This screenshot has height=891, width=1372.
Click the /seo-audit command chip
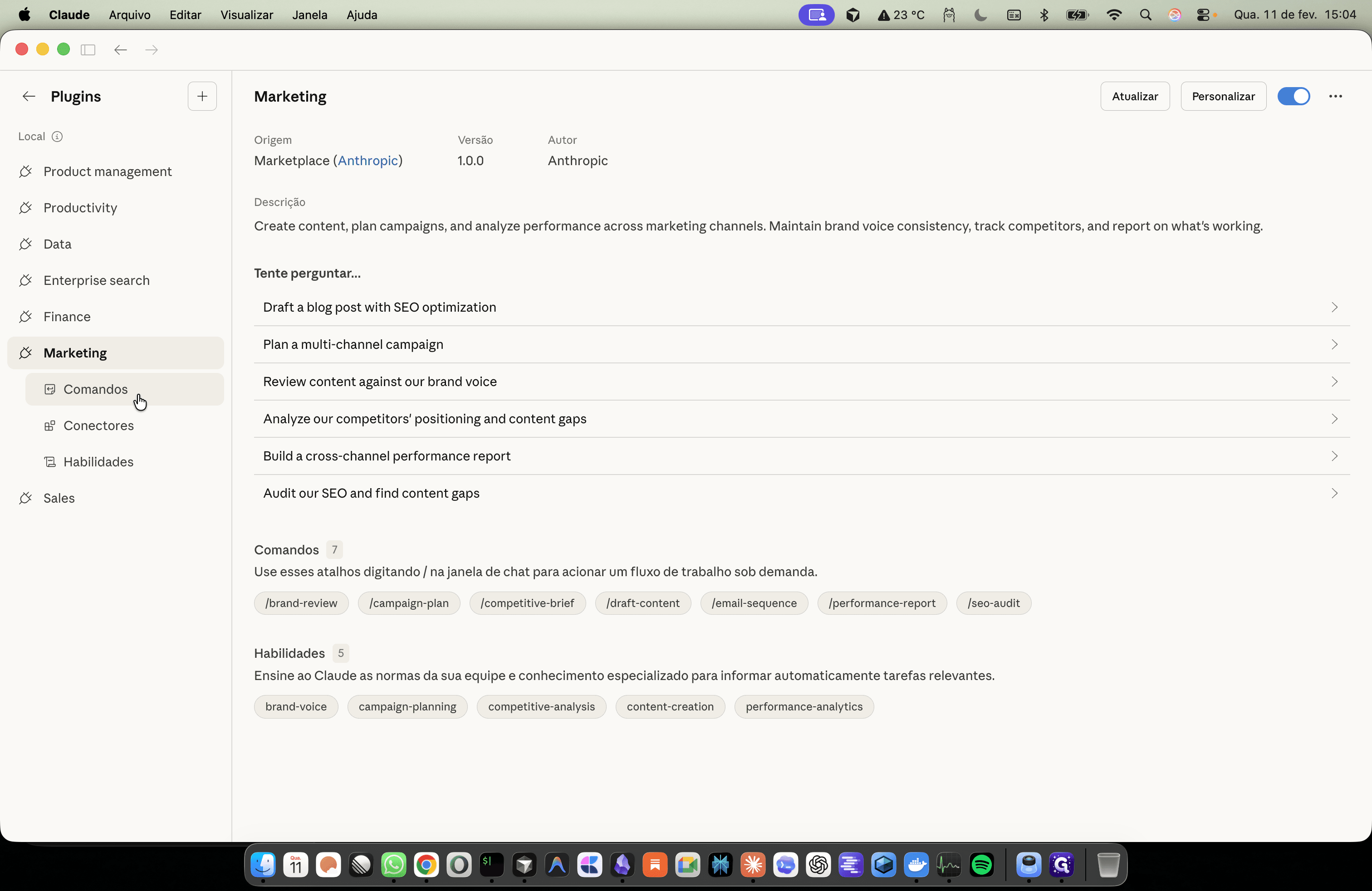click(993, 603)
